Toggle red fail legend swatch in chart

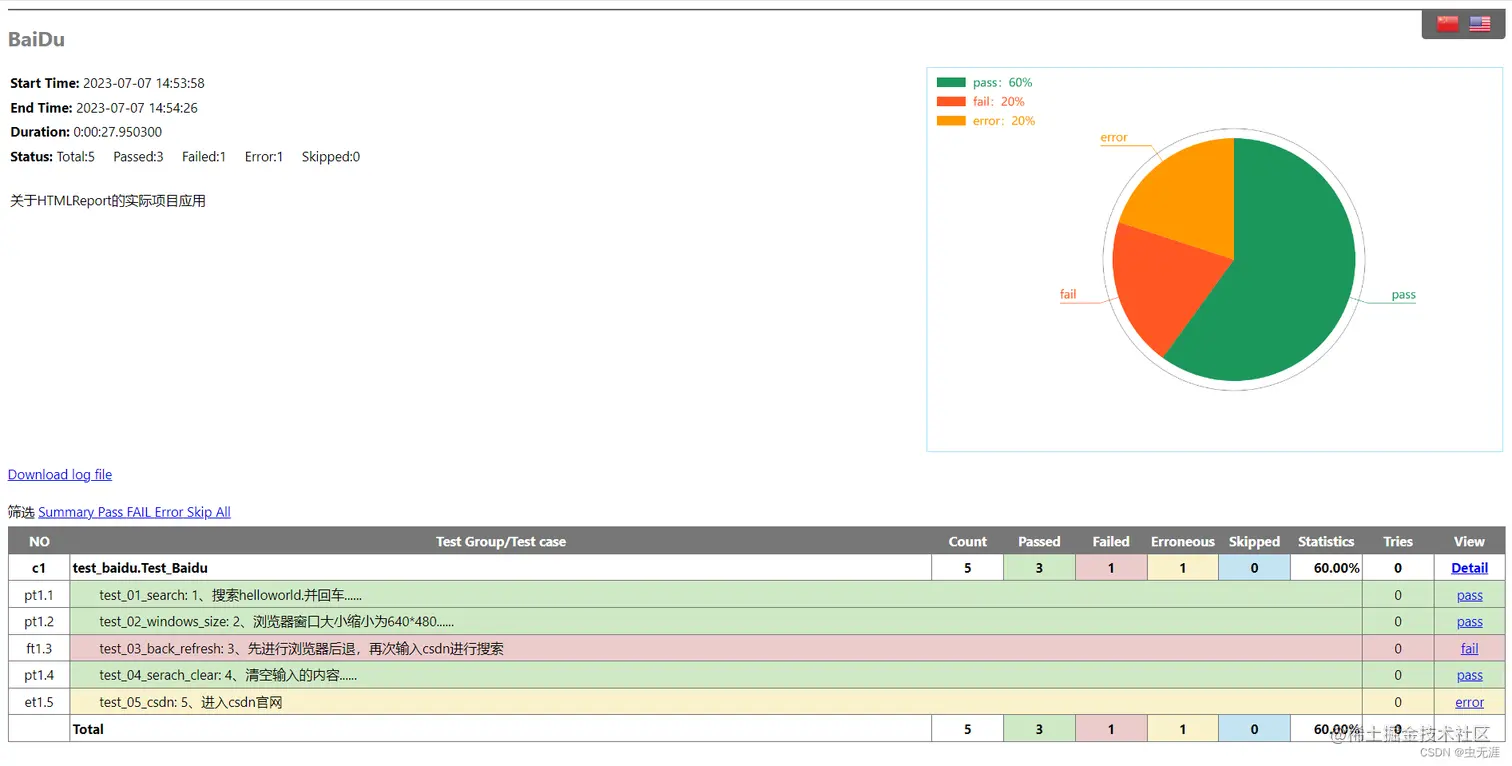click(951, 102)
